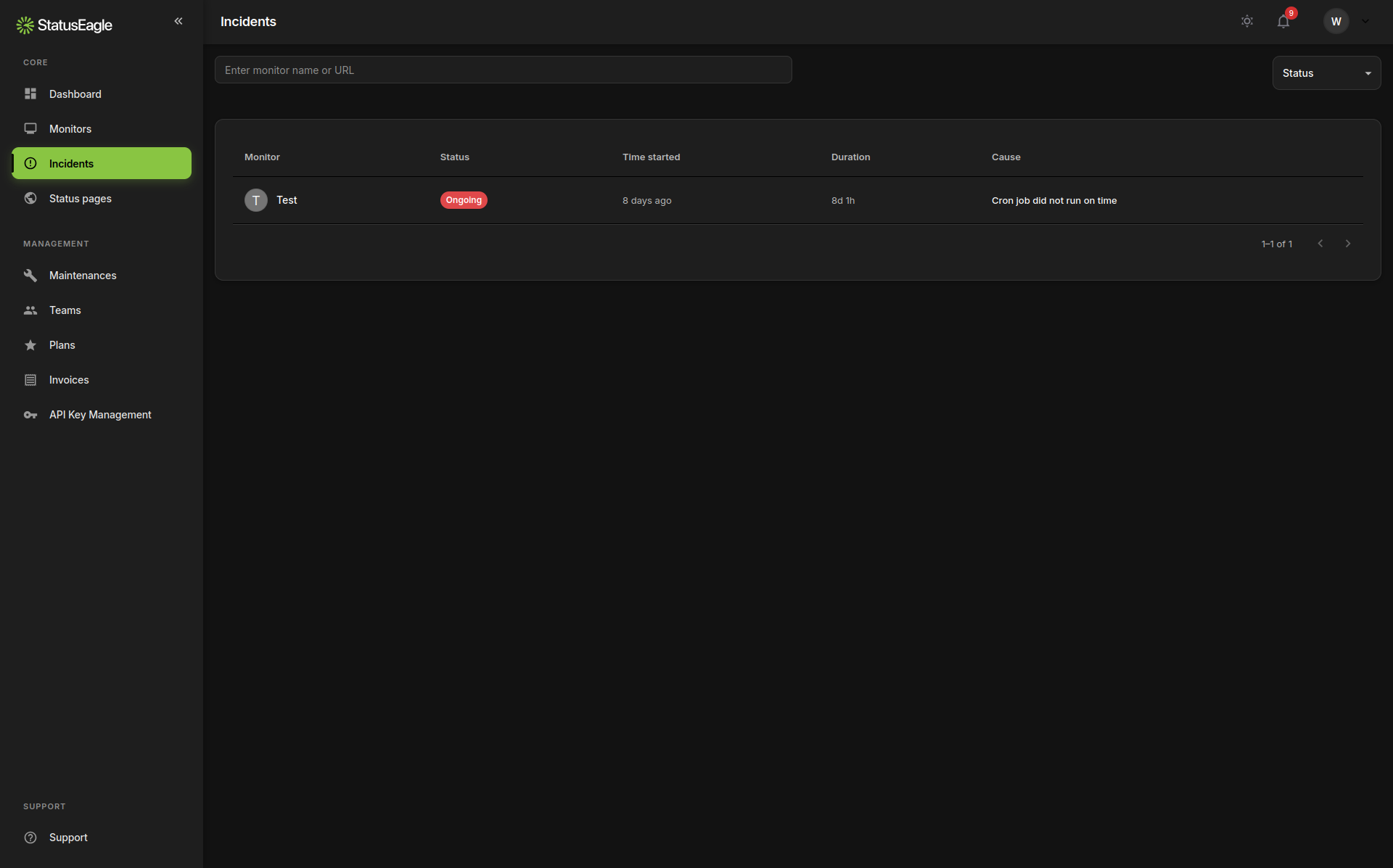Open Status pages from sidebar
Screen dimensions: 1393x868
[x=80, y=198]
